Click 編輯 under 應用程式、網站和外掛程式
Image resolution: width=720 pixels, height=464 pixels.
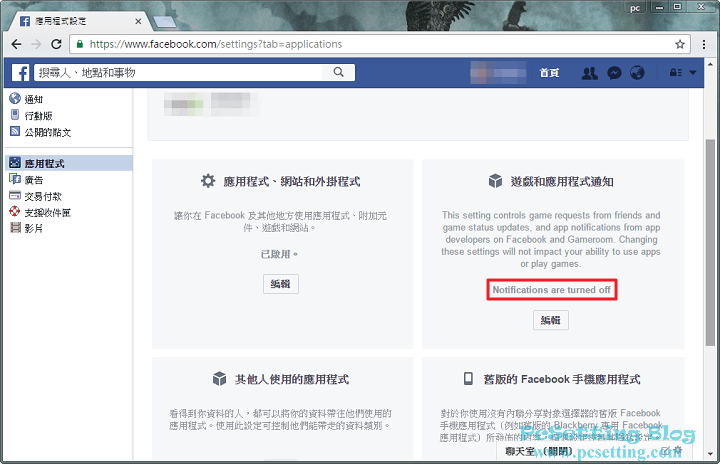tap(280, 284)
